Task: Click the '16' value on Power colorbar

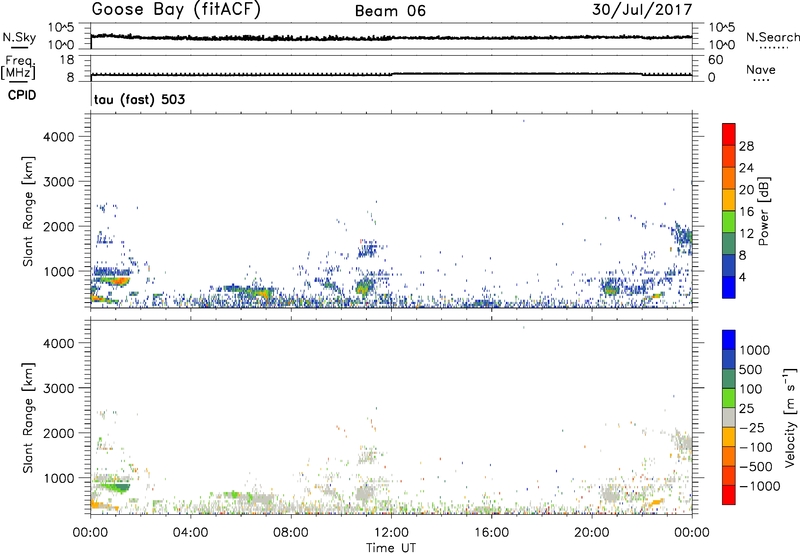Action: 746,212
